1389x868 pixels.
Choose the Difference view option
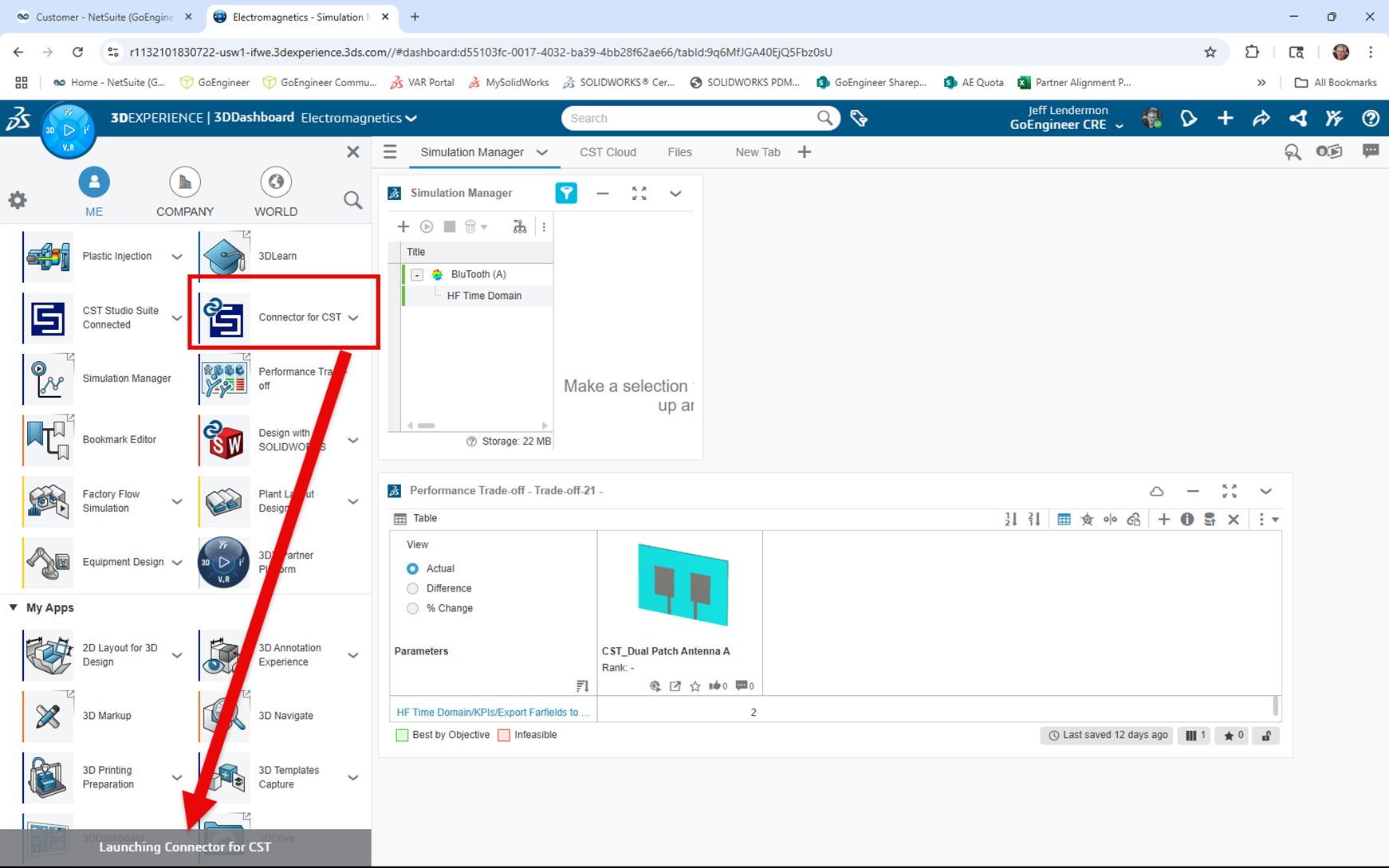point(412,588)
